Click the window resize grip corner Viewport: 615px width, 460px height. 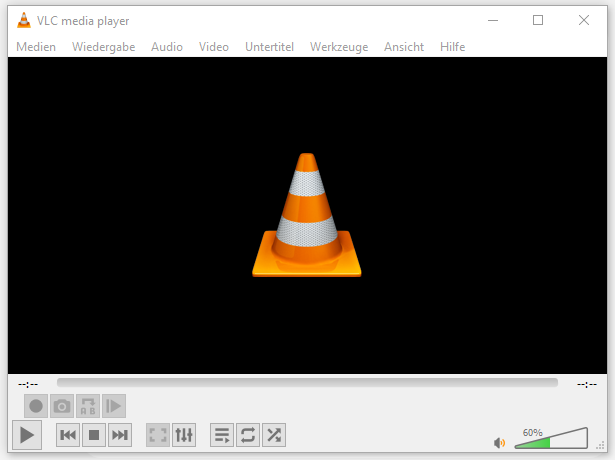tap(600, 445)
